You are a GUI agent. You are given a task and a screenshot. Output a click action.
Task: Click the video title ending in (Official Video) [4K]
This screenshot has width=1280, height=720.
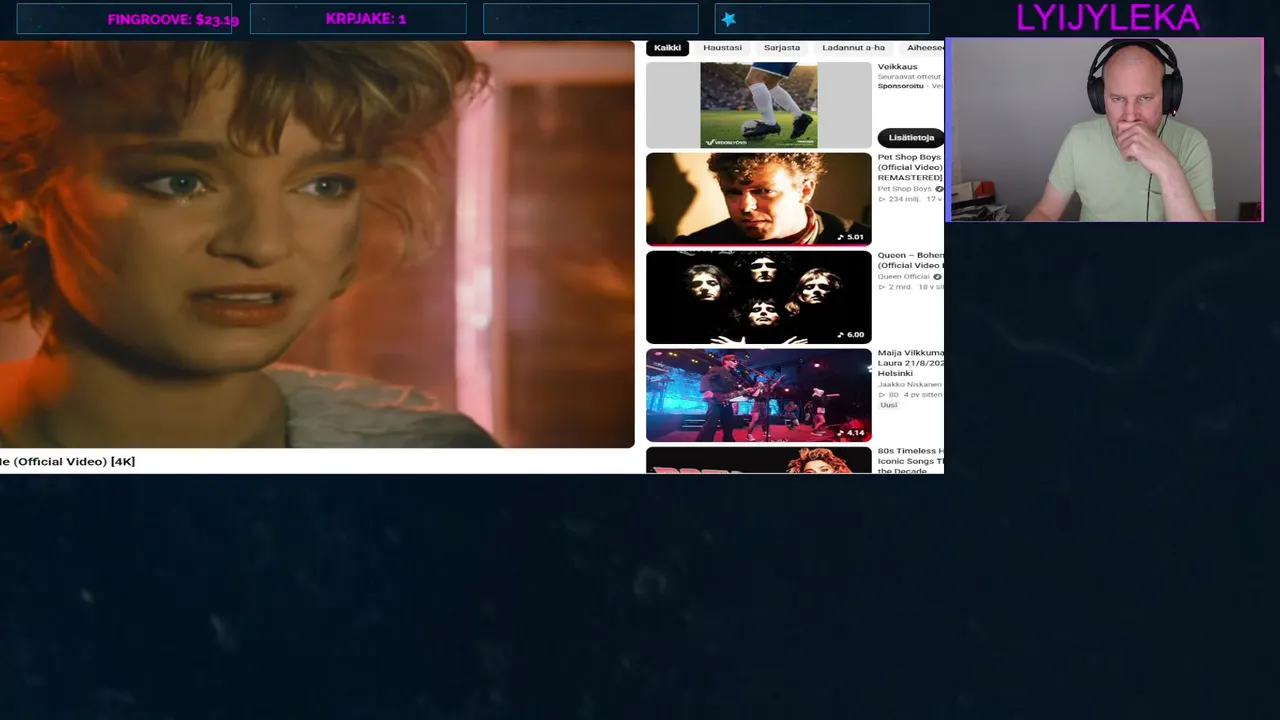click(x=67, y=461)
